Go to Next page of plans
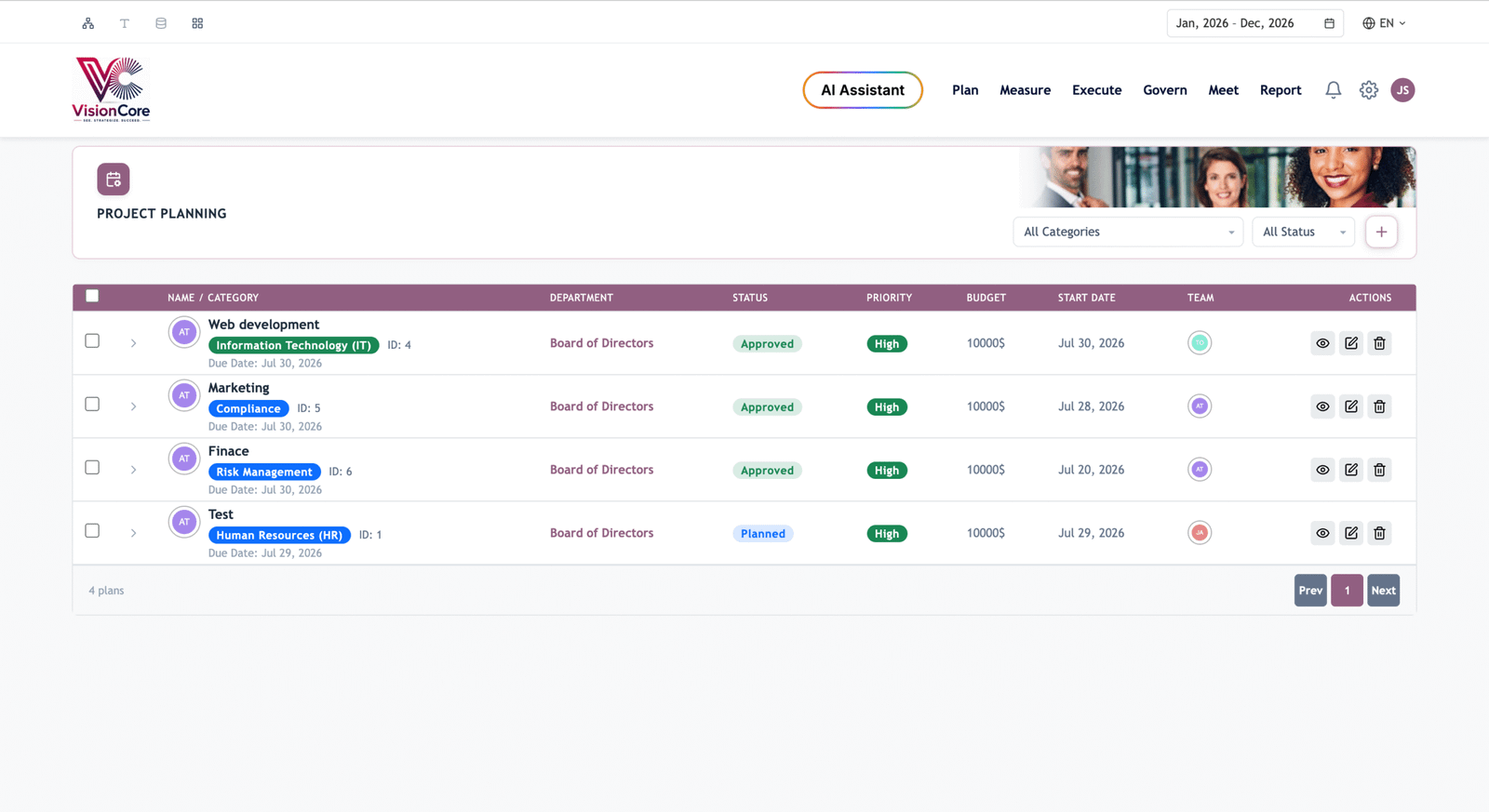This screenshot has width=1489, height=812. 1384,591
